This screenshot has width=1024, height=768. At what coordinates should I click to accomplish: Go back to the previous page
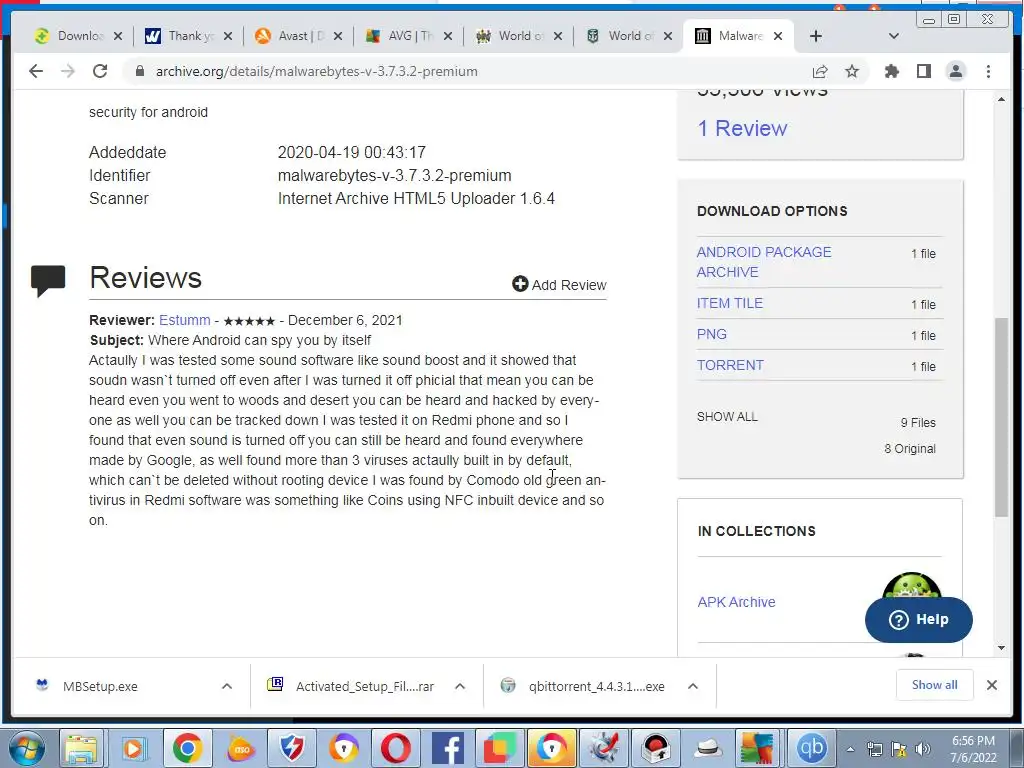36,71
